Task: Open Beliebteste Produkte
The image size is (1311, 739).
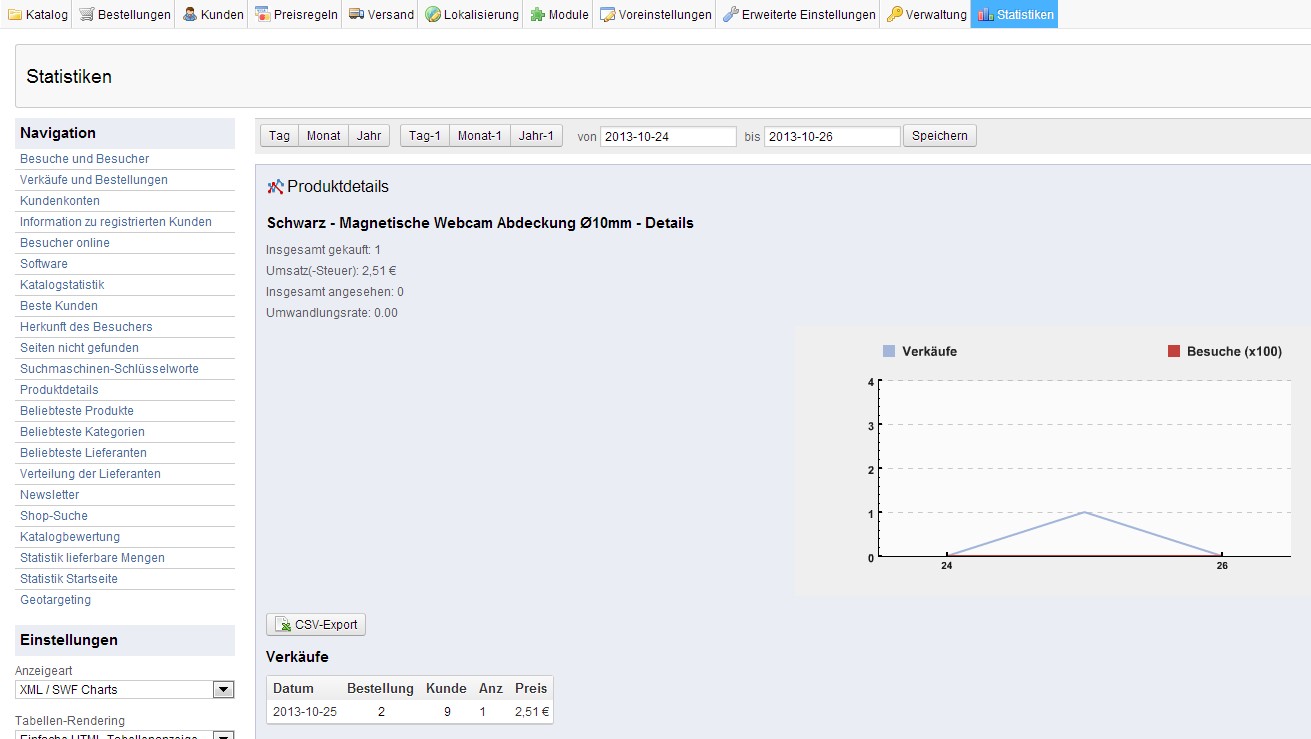Action: pyautogui.click(x=77, y=411)
